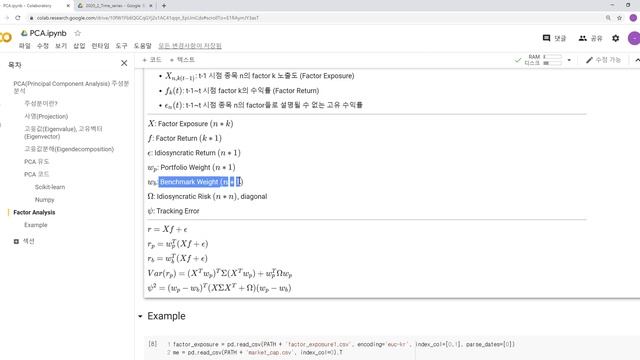Add a text cell
The width and height of the screenshot is (640, 360).
pyautogui.click(x=182, y=60)
